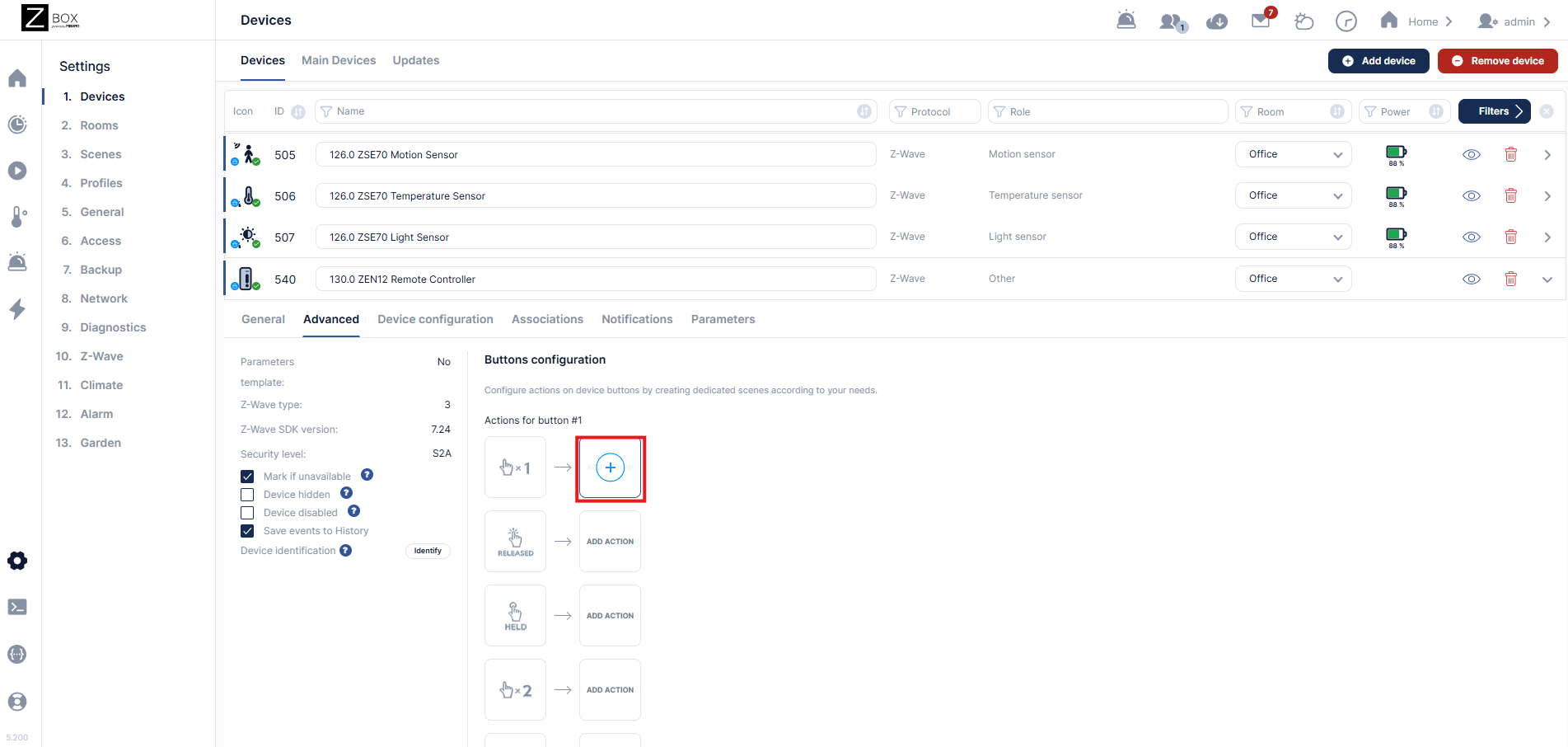Image resolution: width=1568 pixels, height=747 pixels.
Task: Click the single press button #1 trigger tile
Action: tap(515, 467)
